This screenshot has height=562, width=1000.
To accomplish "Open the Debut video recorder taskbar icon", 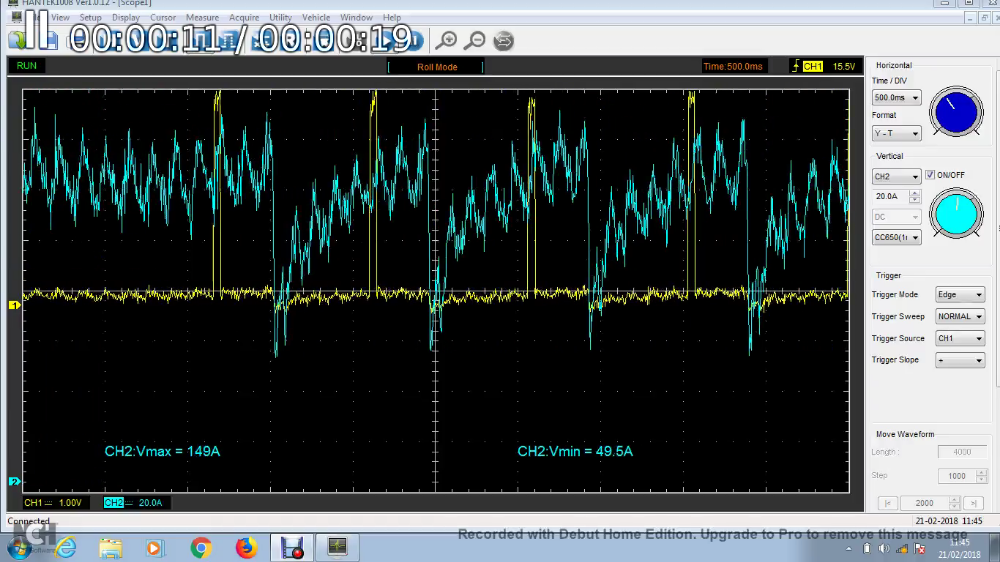I will tap(292, 547).
